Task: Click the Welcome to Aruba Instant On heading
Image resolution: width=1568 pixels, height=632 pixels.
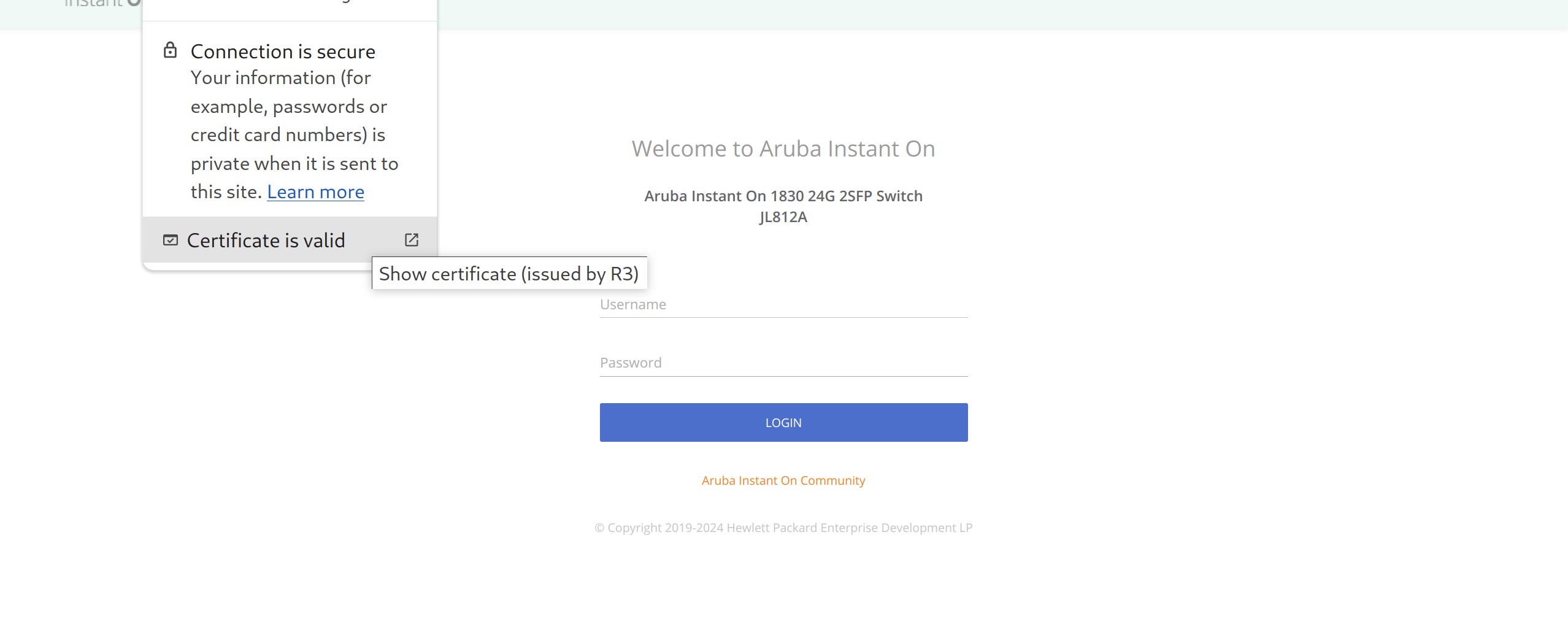Action: pos(783,148)
